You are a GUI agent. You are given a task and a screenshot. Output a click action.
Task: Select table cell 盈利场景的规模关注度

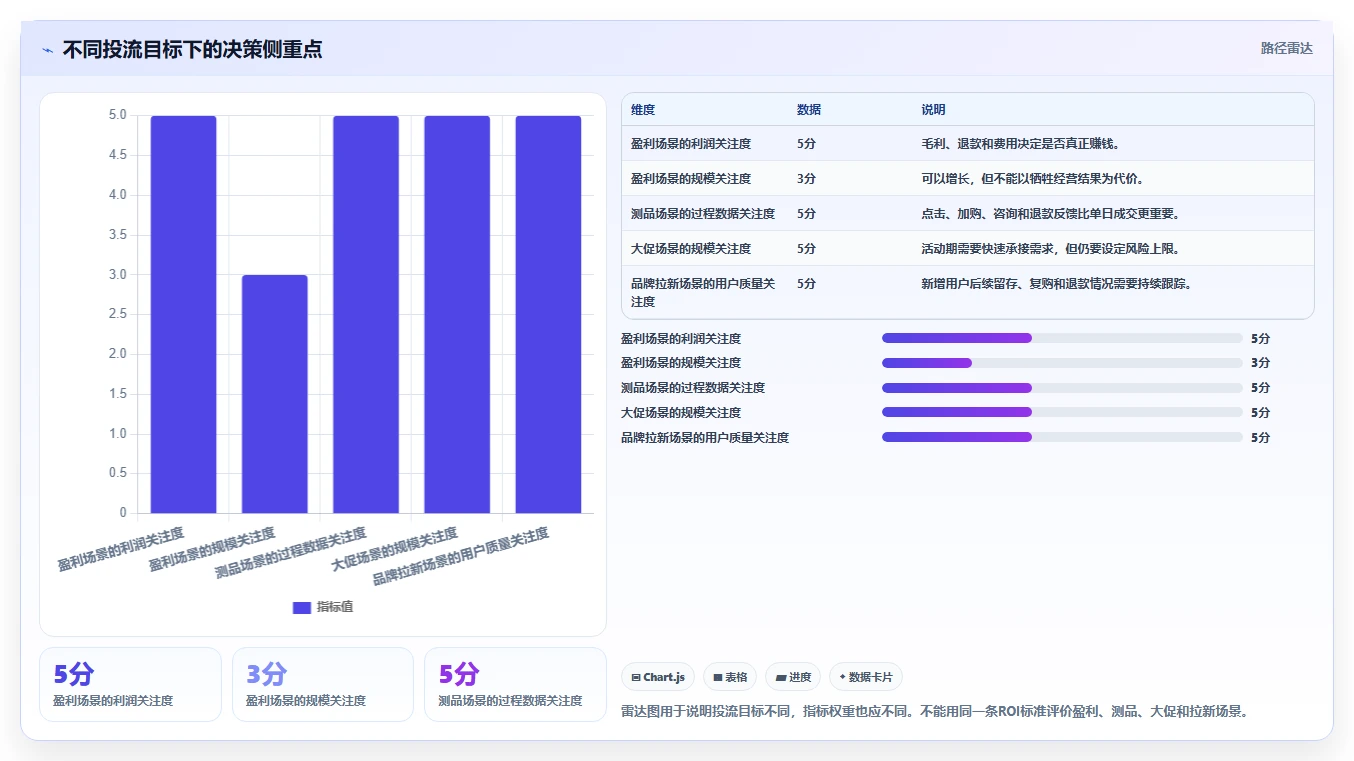click(x=691, y=179)
